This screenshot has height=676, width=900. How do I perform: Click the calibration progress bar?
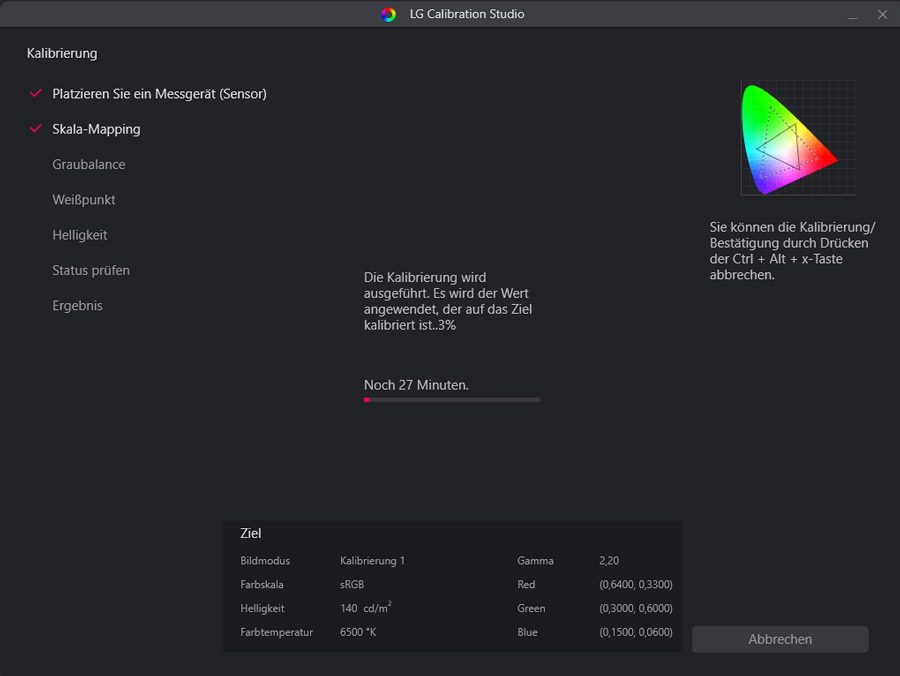pyautogui.click(x=452, y=400)
